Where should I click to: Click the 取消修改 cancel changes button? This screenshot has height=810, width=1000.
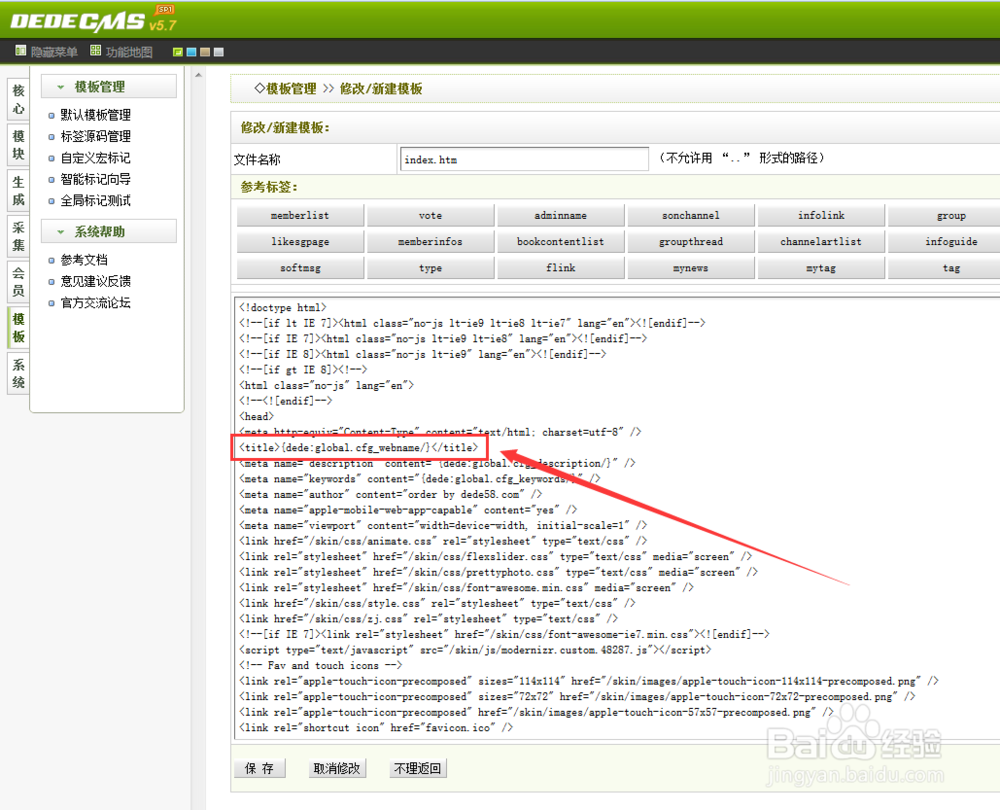337,769
